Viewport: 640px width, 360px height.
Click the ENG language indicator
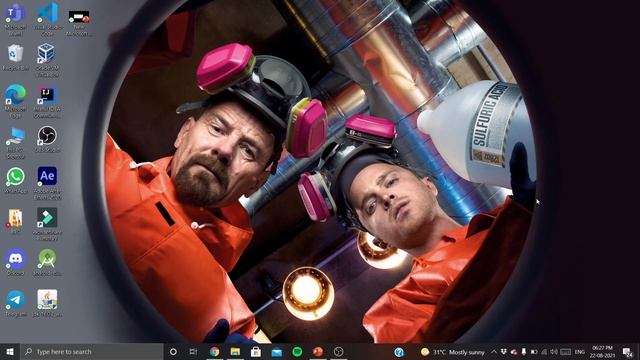[580, 352]
